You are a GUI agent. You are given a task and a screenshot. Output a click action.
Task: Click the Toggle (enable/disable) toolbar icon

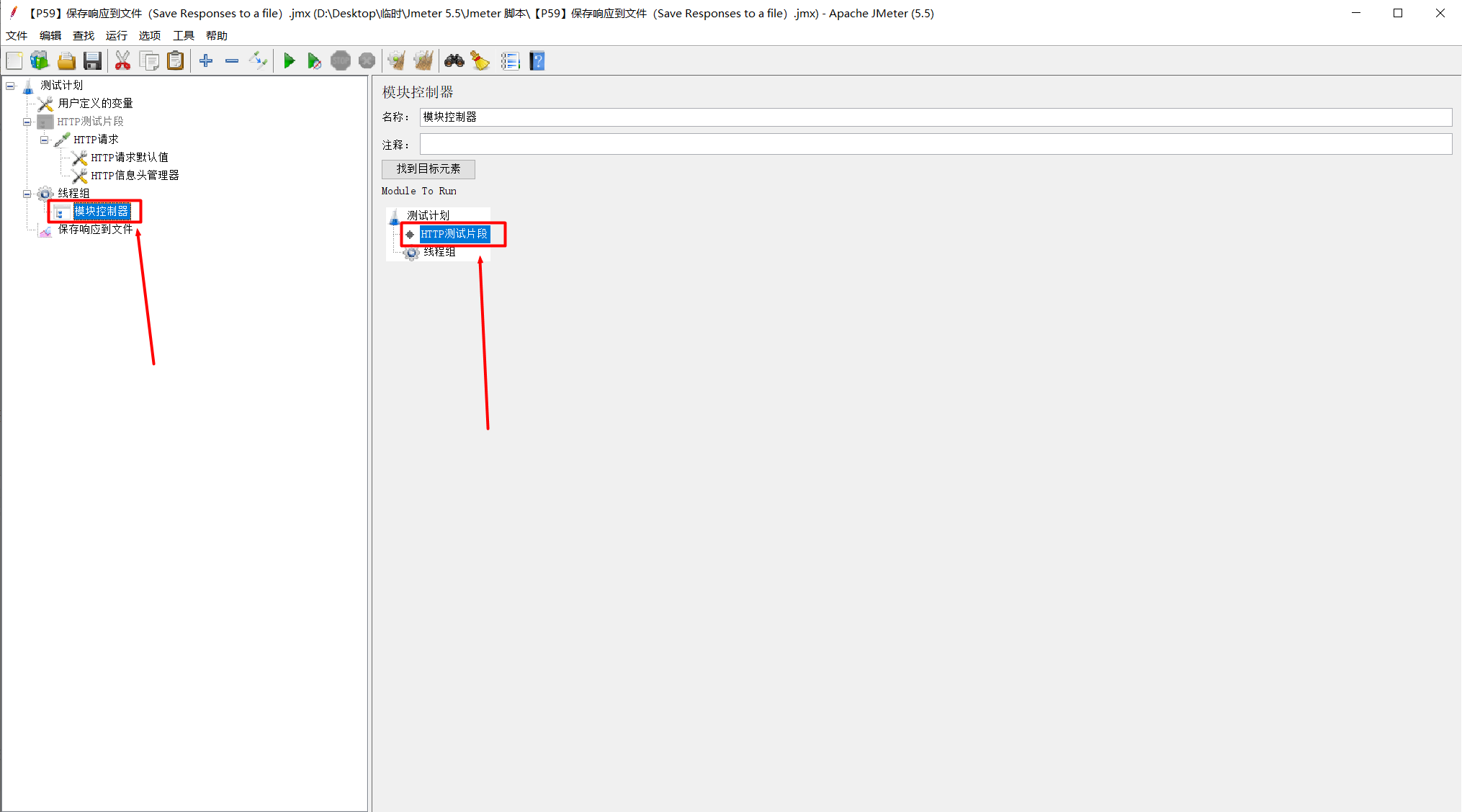coord(258,61)
